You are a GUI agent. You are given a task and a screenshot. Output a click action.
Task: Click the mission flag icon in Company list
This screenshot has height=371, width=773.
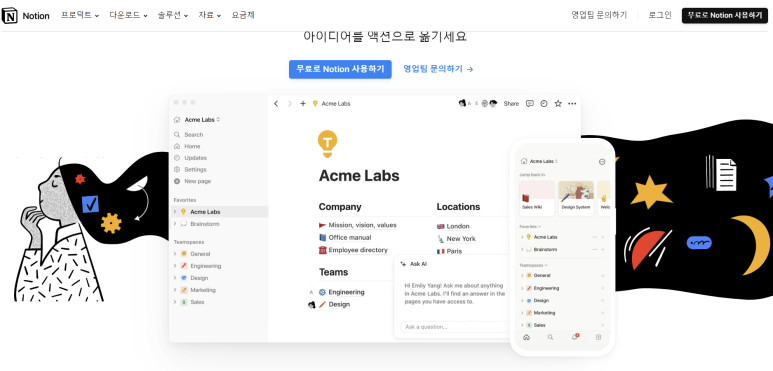pos(322,225)
